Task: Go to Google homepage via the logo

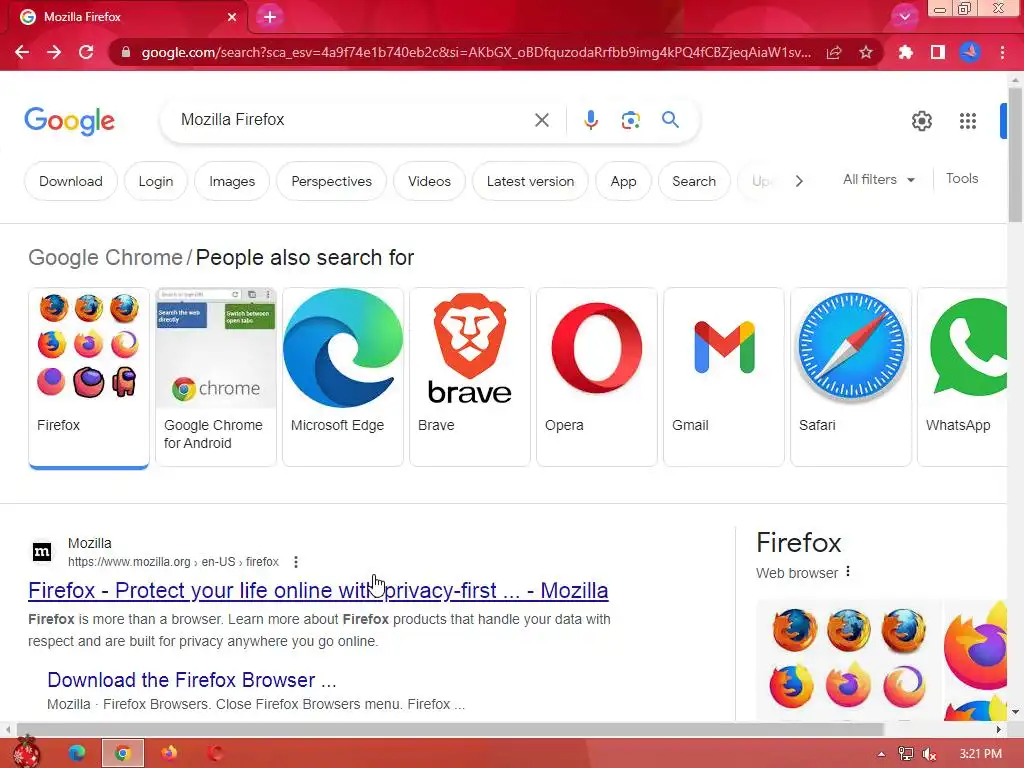Action: coord(69,121)
